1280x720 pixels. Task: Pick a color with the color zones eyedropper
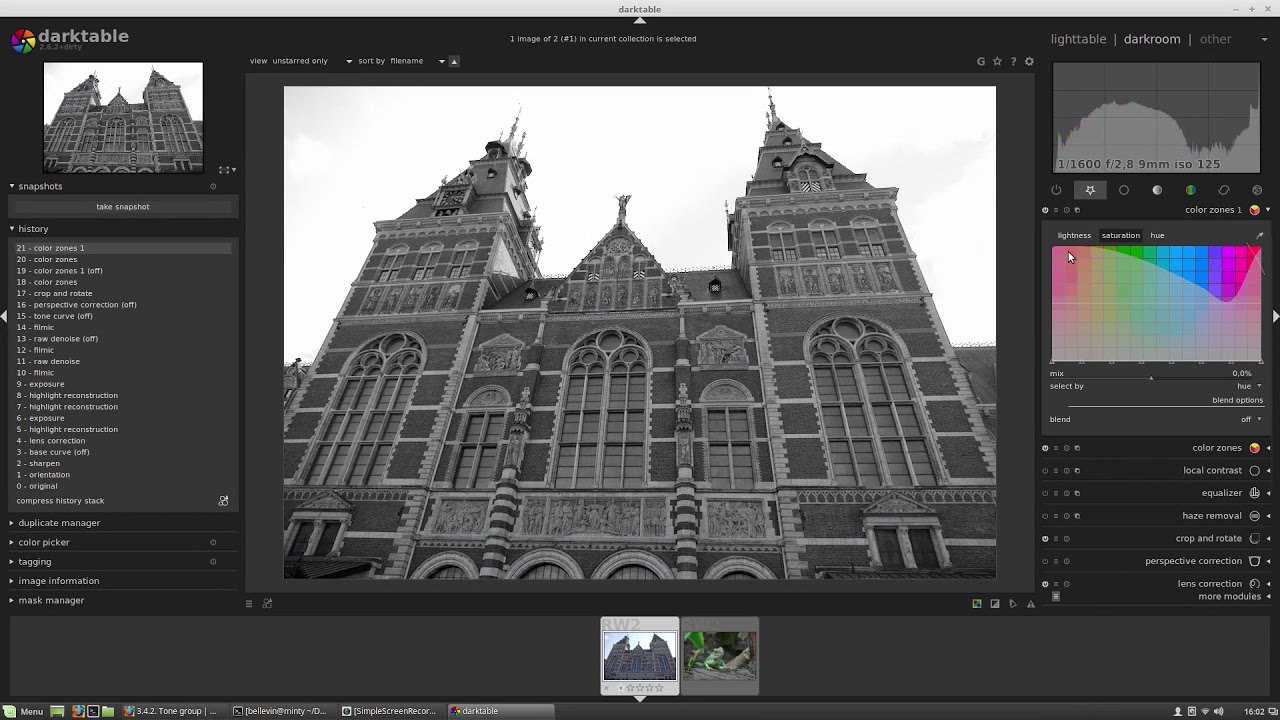(x=1259, y=236)
